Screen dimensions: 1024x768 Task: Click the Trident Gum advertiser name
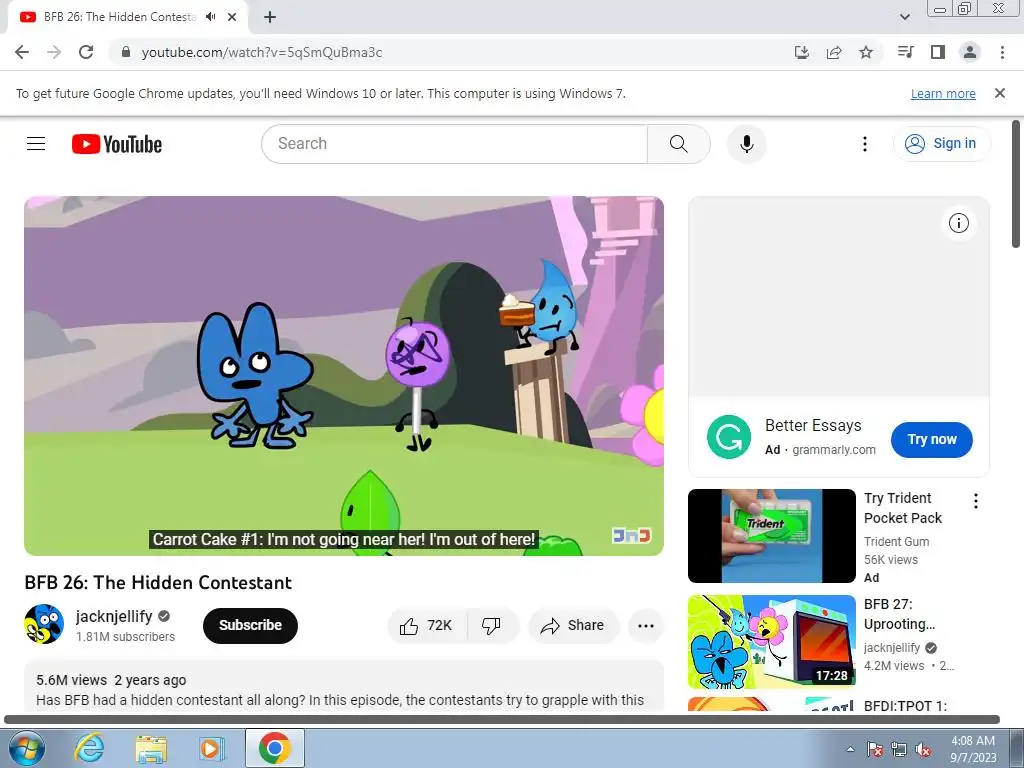(896, 541)
